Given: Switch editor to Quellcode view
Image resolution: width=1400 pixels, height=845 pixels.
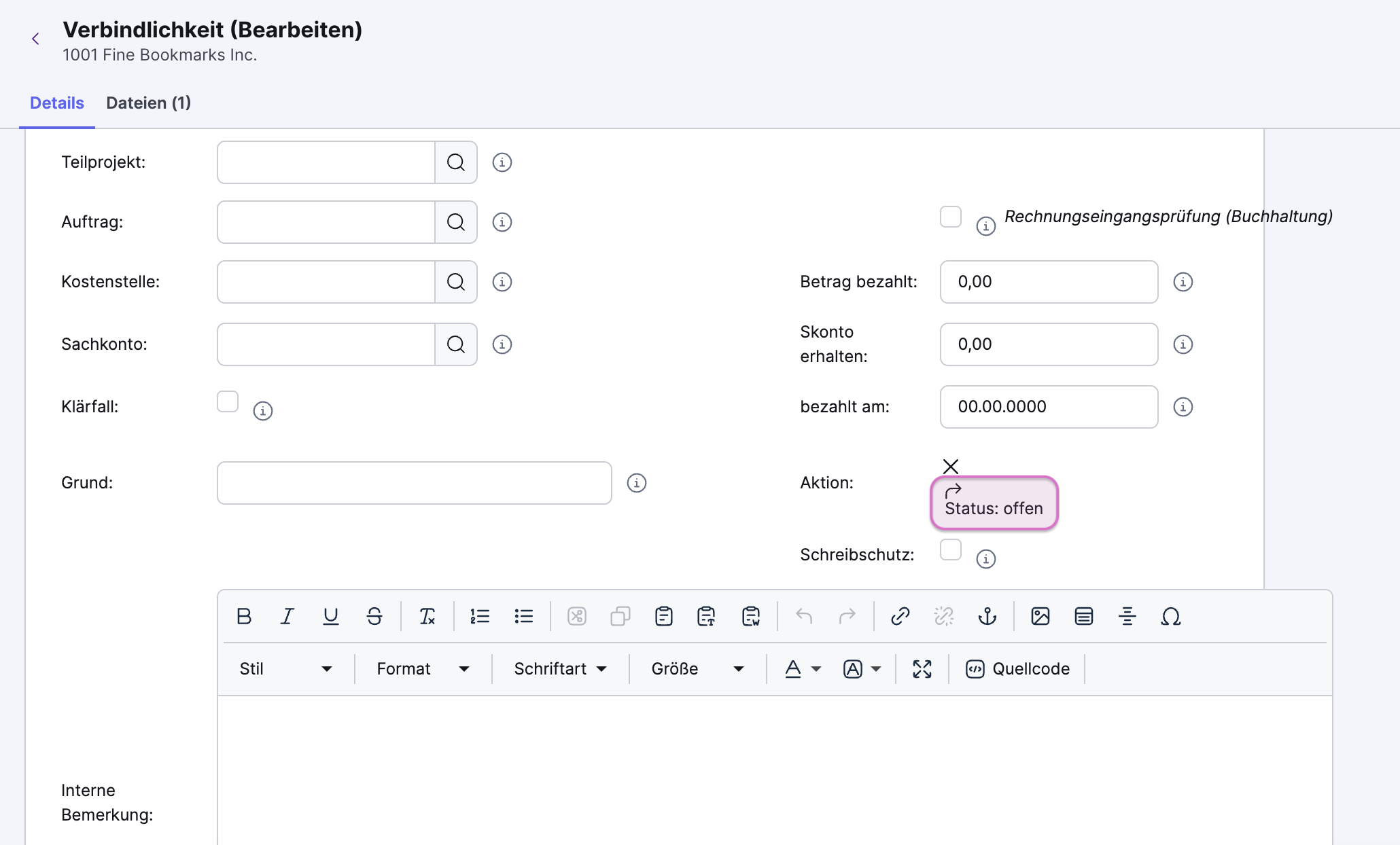Looking at the screenshot, I should [x=1017, y=669].
